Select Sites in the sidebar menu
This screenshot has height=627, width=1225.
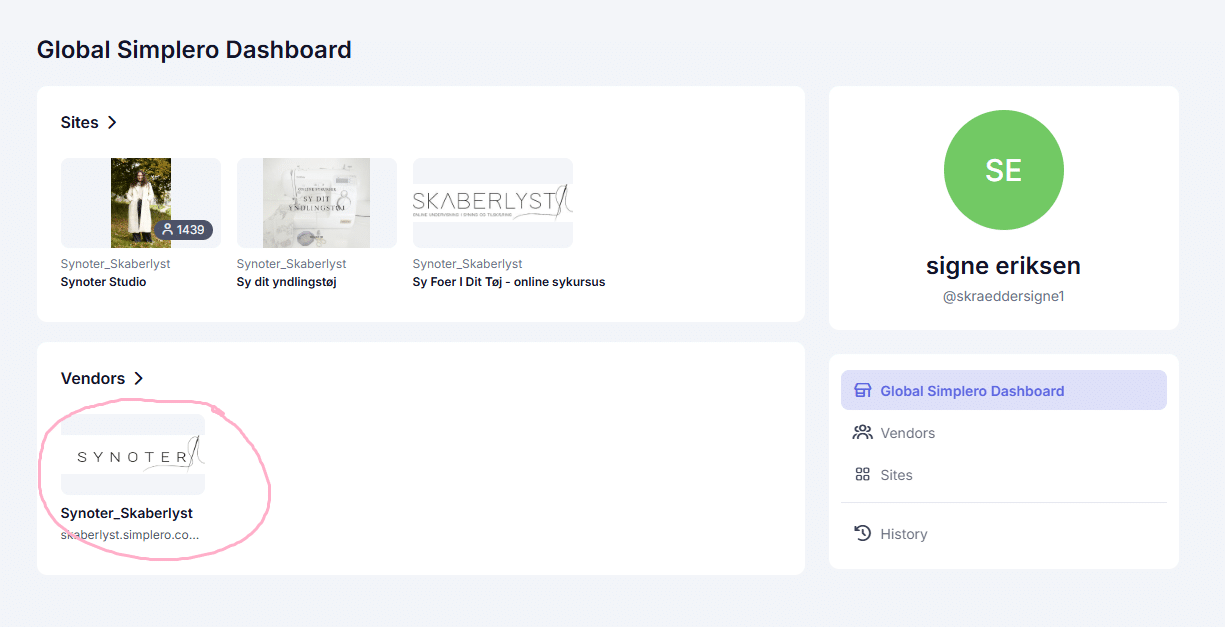[x=896, y=475]
